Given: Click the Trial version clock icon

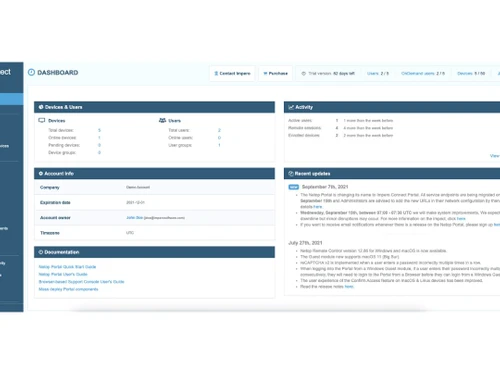Looking at the screenshot, I should click(x=304, y=73).
